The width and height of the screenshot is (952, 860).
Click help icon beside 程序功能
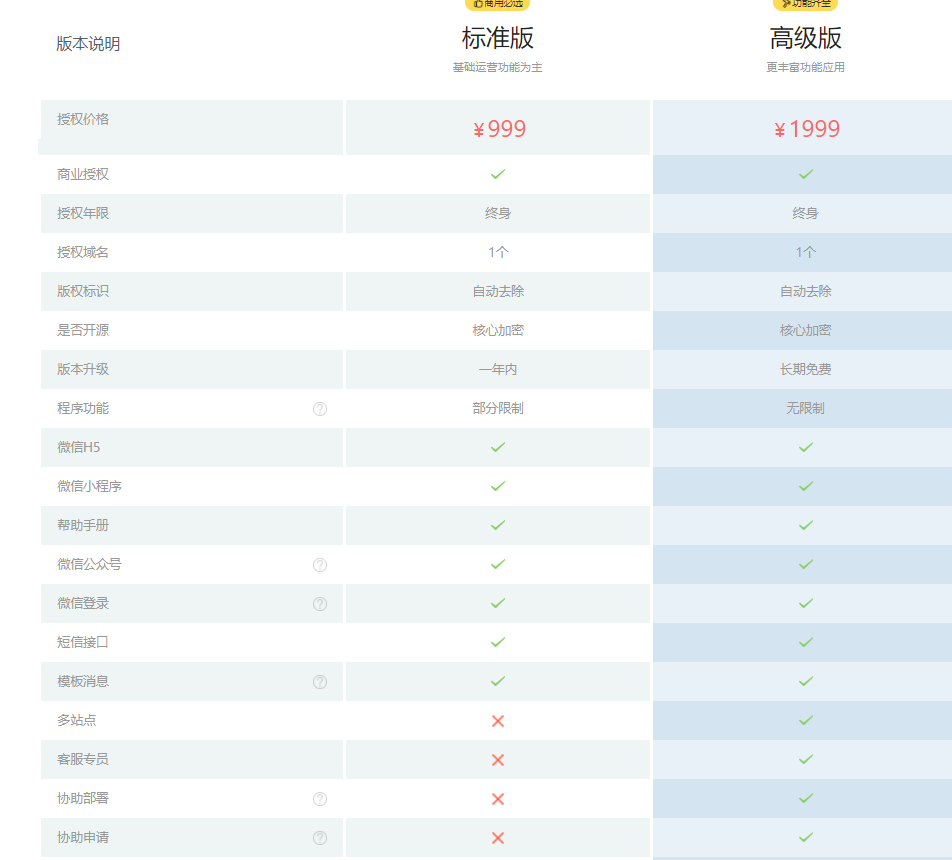tap(320, 409)
